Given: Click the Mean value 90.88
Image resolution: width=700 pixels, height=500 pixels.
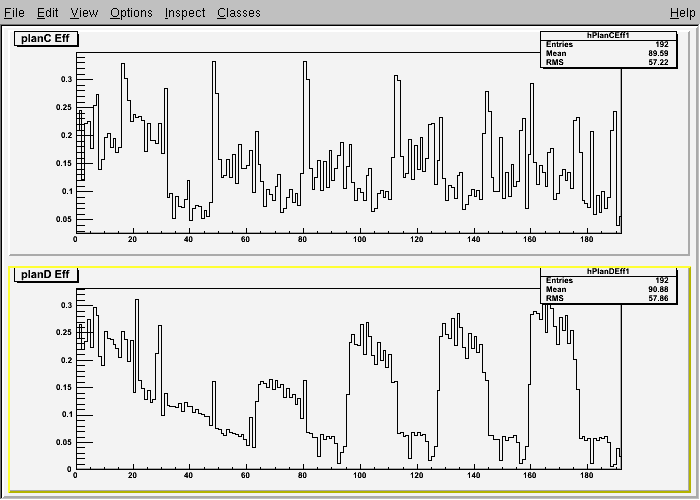Looking at the screenshot, I should (x=658, y=289).
